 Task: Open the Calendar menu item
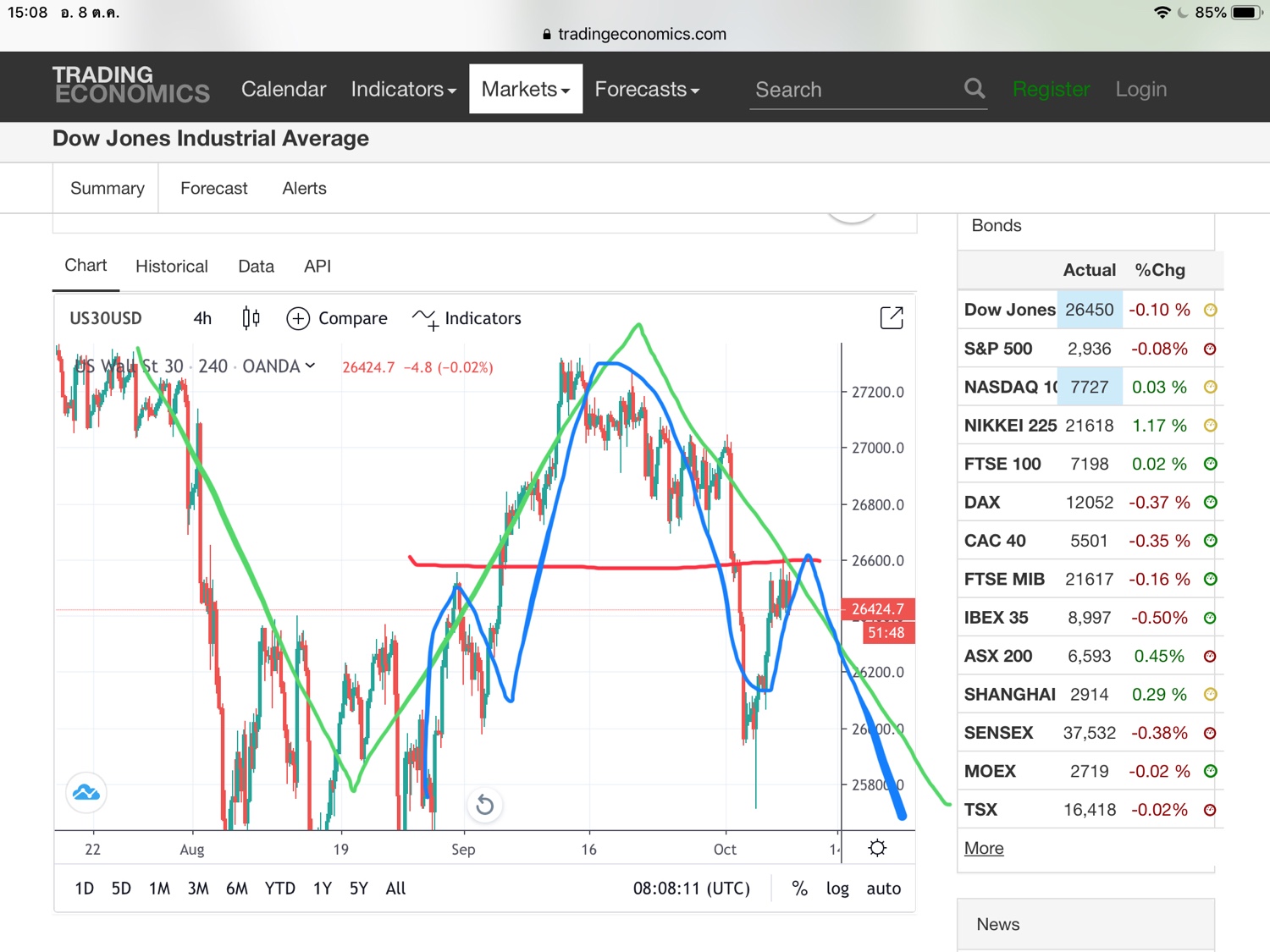284,89
